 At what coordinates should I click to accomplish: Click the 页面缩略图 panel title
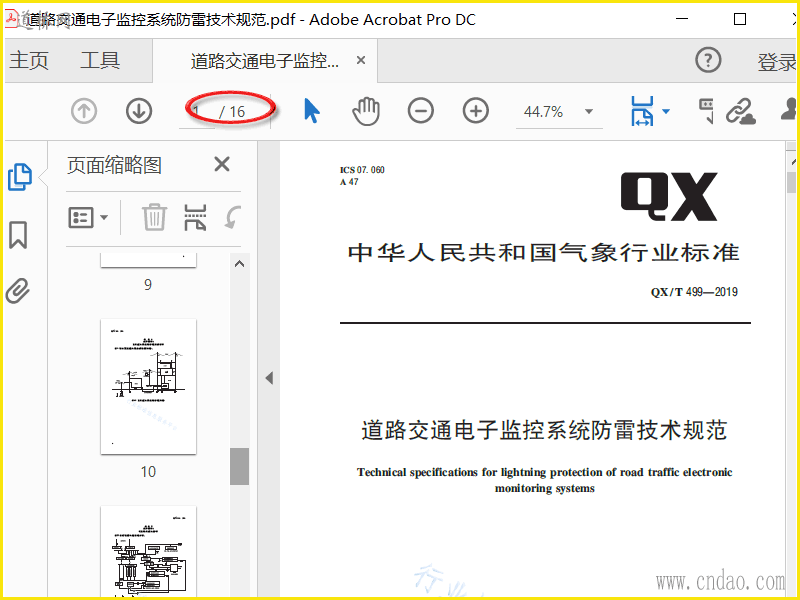click(114, 165)
